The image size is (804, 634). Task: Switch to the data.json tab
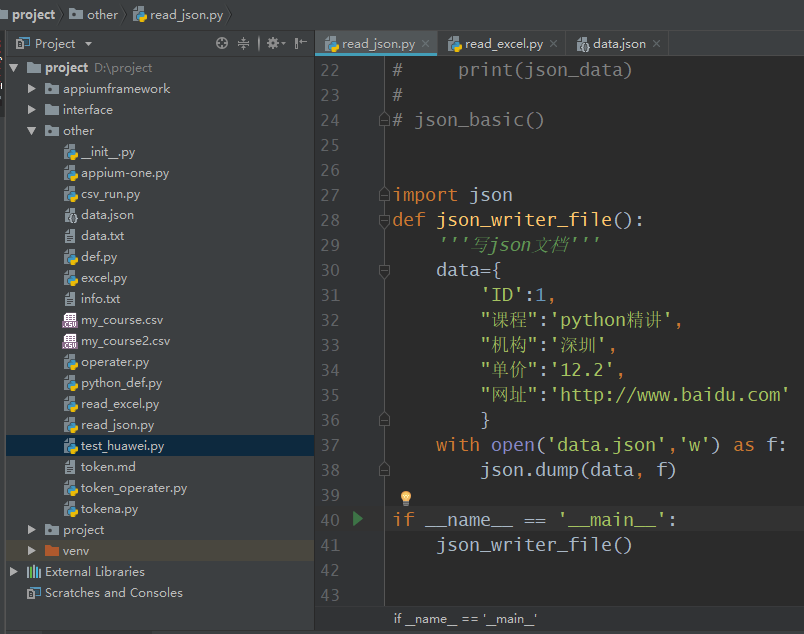click(618, 44)
